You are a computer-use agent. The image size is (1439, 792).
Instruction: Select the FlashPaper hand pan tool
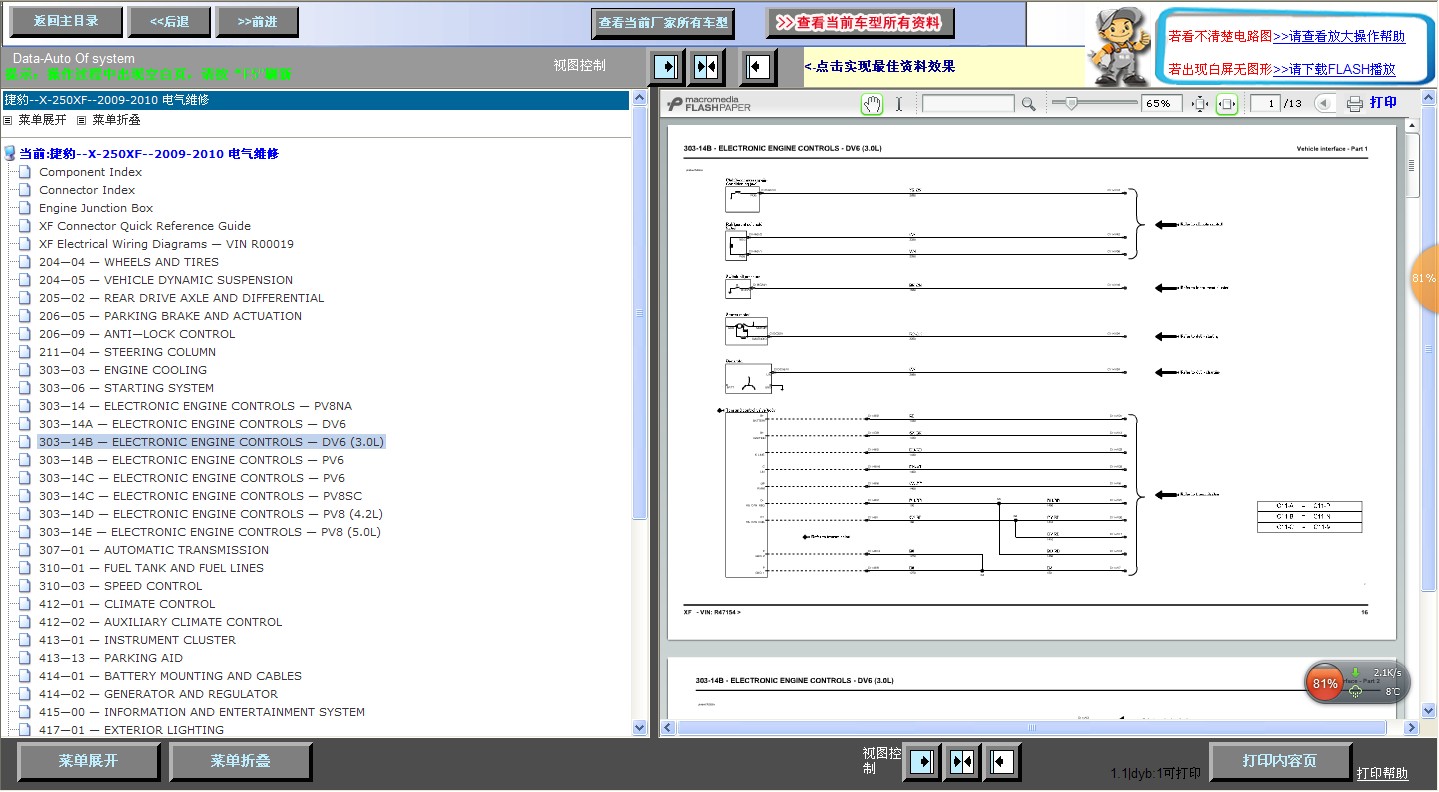[x=872, y=104]
